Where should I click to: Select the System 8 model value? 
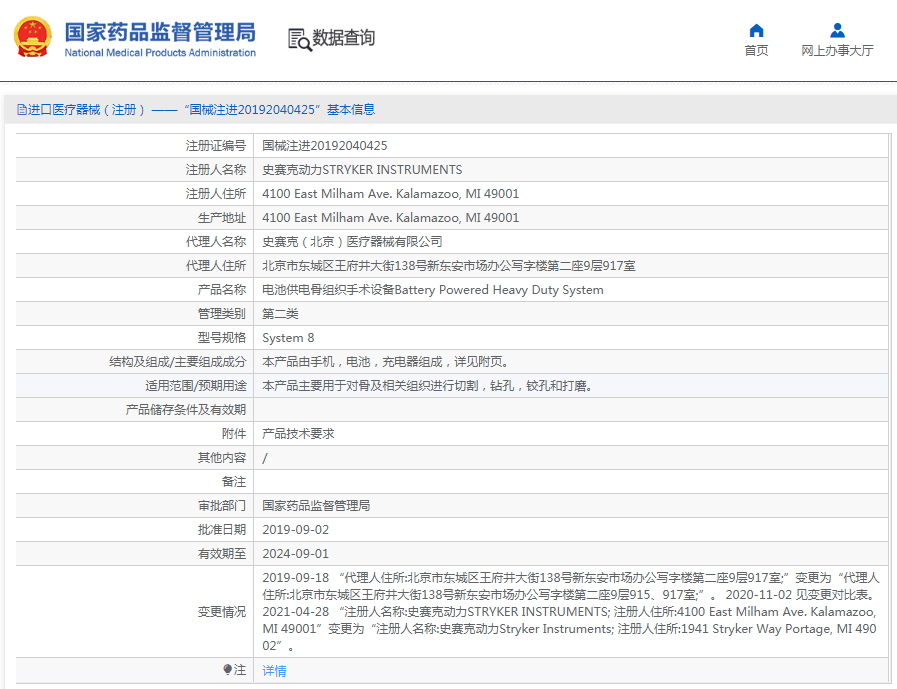pyautogui.click(x=288, y=338)
